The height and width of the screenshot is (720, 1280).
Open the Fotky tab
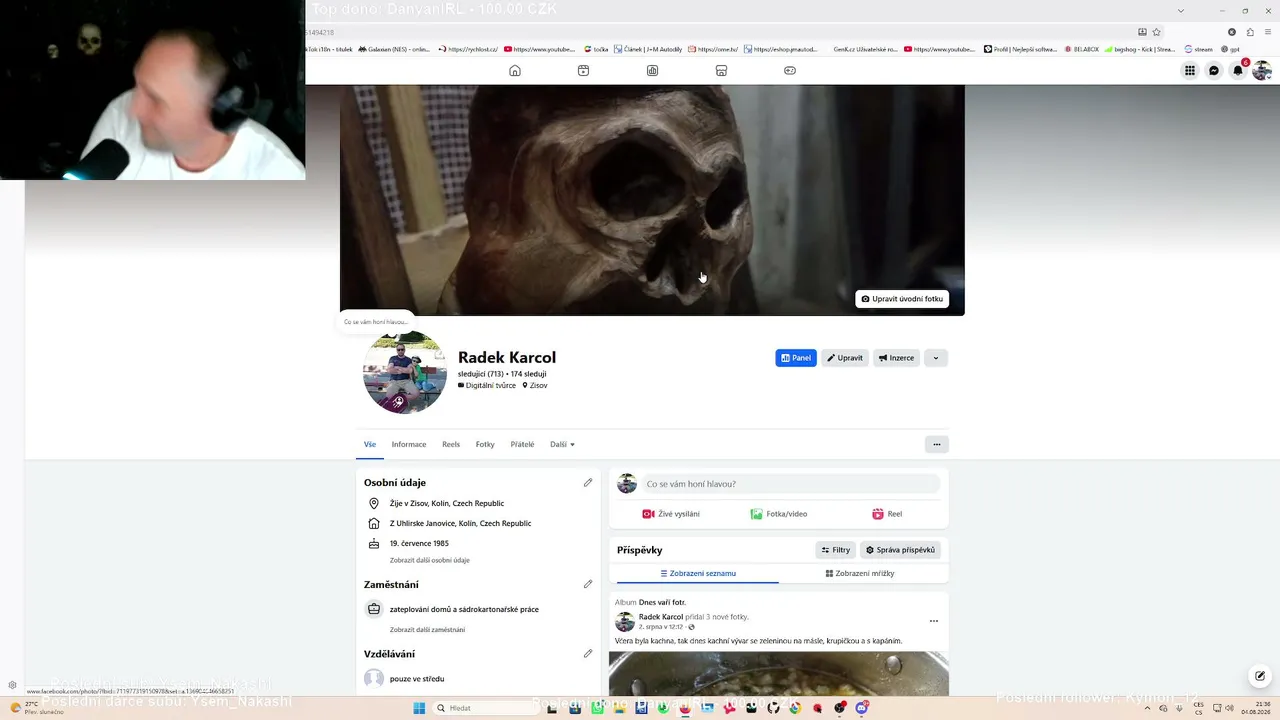coord(485,444)
